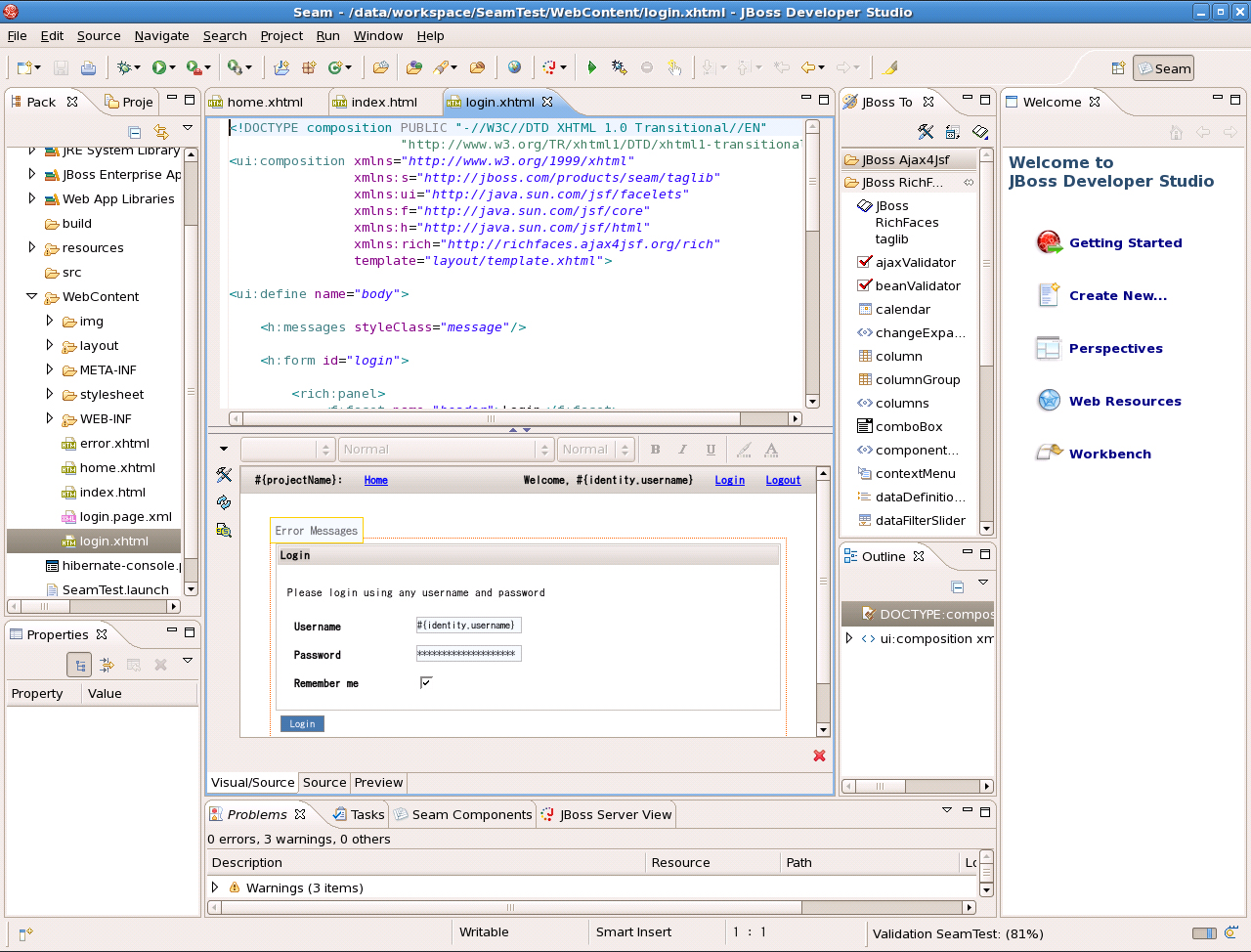Click the New wizard toolbar icon
The height and width of the screenshot is (952, 1251).
24,67
